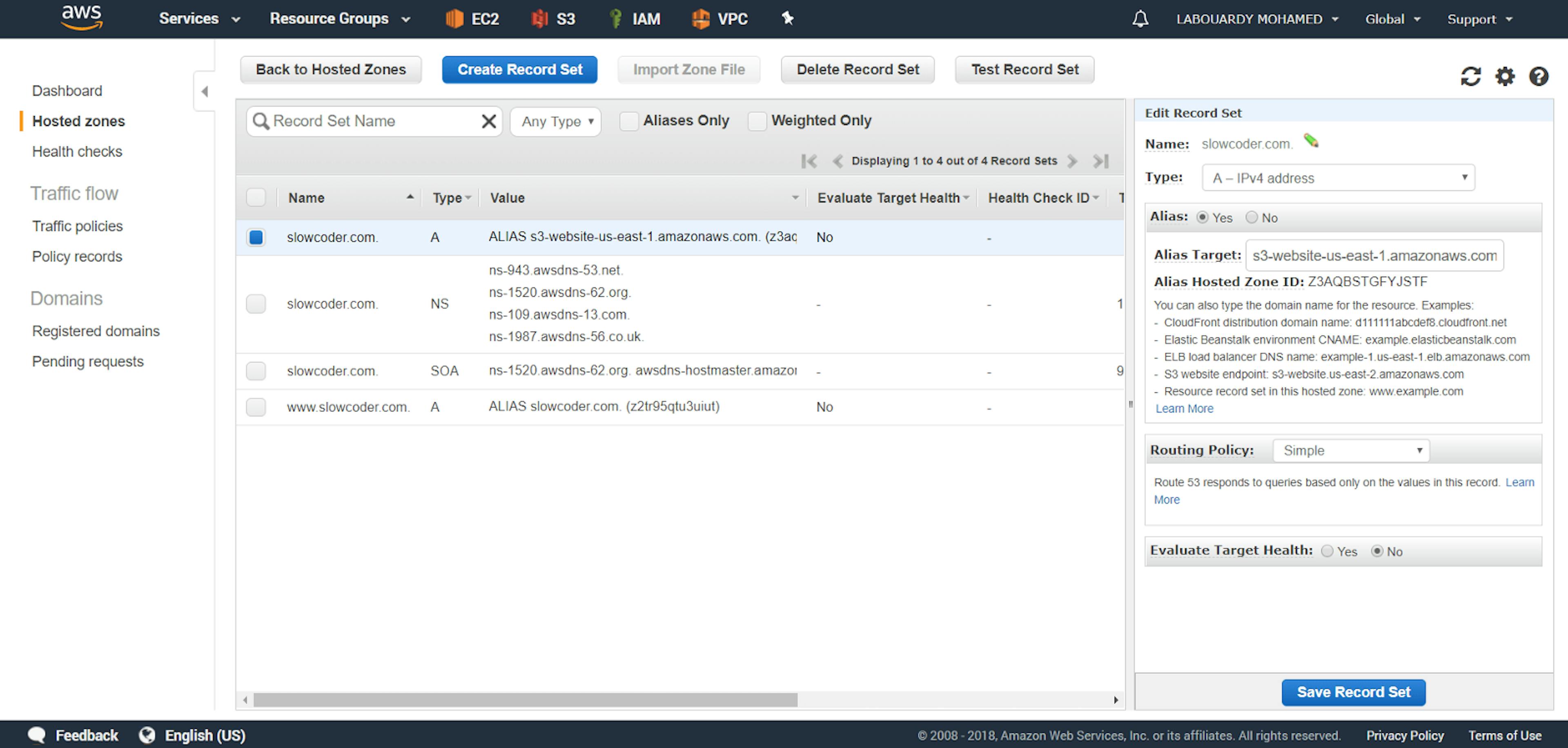This screenshot has height=748, width=1568.
Task: Open the alias Learn More link
Action: (x=1184, y=408)
